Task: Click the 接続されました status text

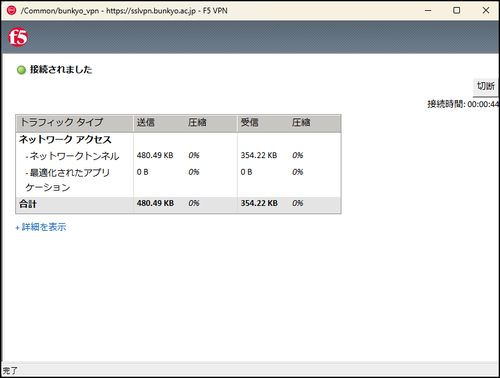Action: (x=61, y=70)
